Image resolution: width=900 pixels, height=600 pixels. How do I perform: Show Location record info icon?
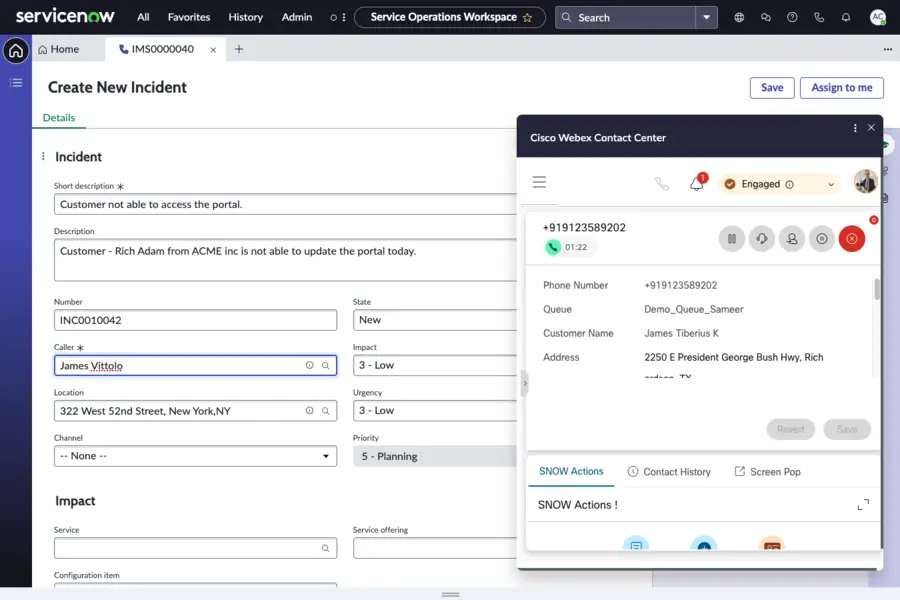click(309, 411)
